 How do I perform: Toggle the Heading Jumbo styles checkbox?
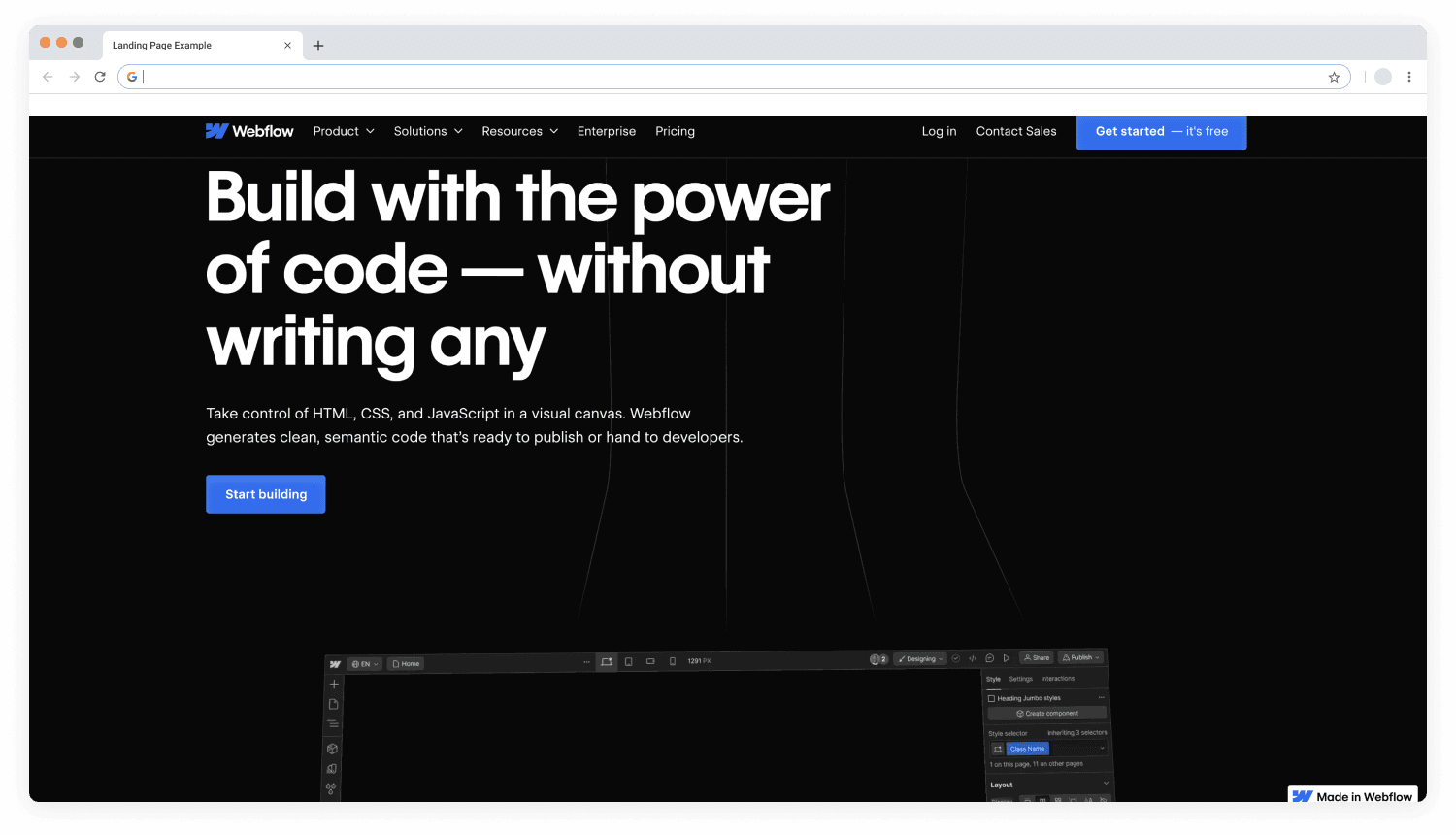point(991,698)
